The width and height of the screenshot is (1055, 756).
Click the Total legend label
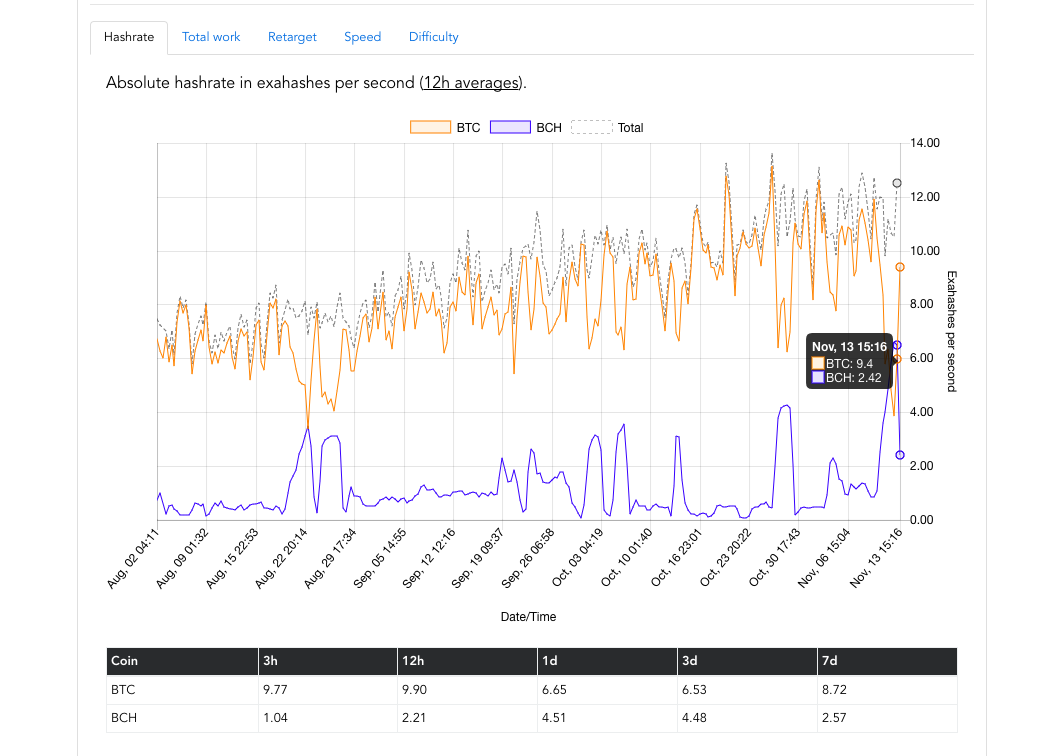click(x=630, y=128)
